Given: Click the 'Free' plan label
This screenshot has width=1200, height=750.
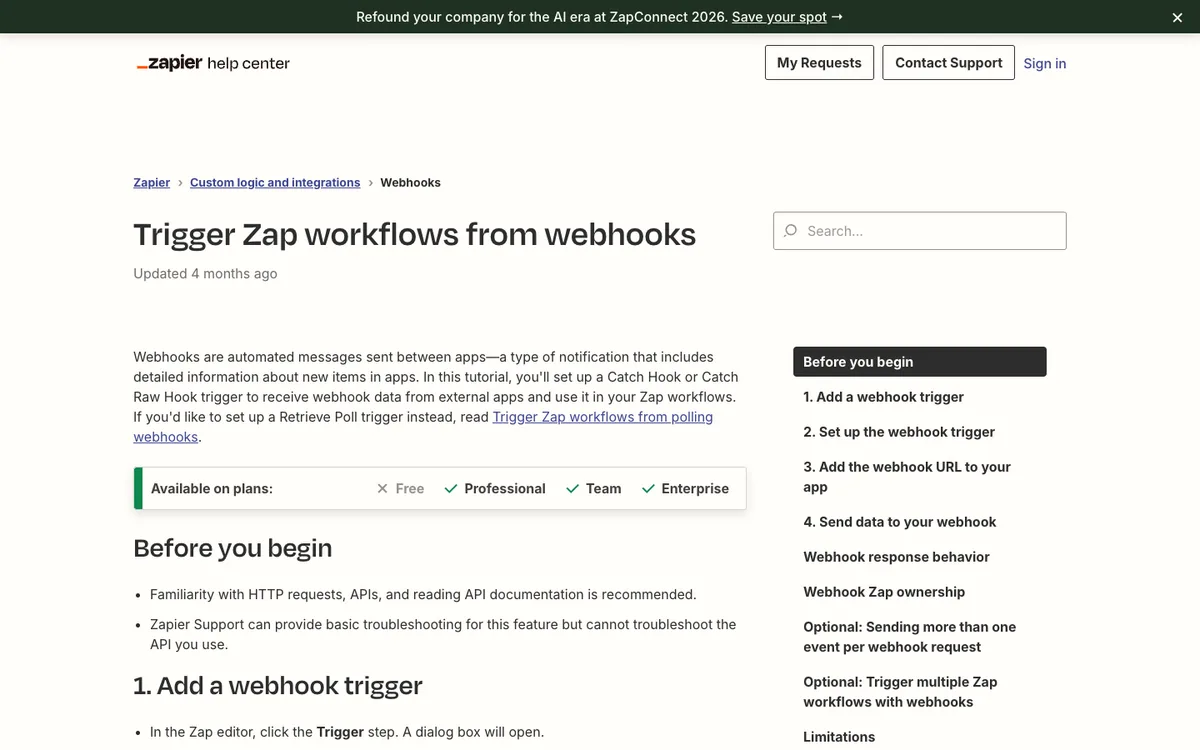Looking at the screenshot, I should [x=410, y=489].
